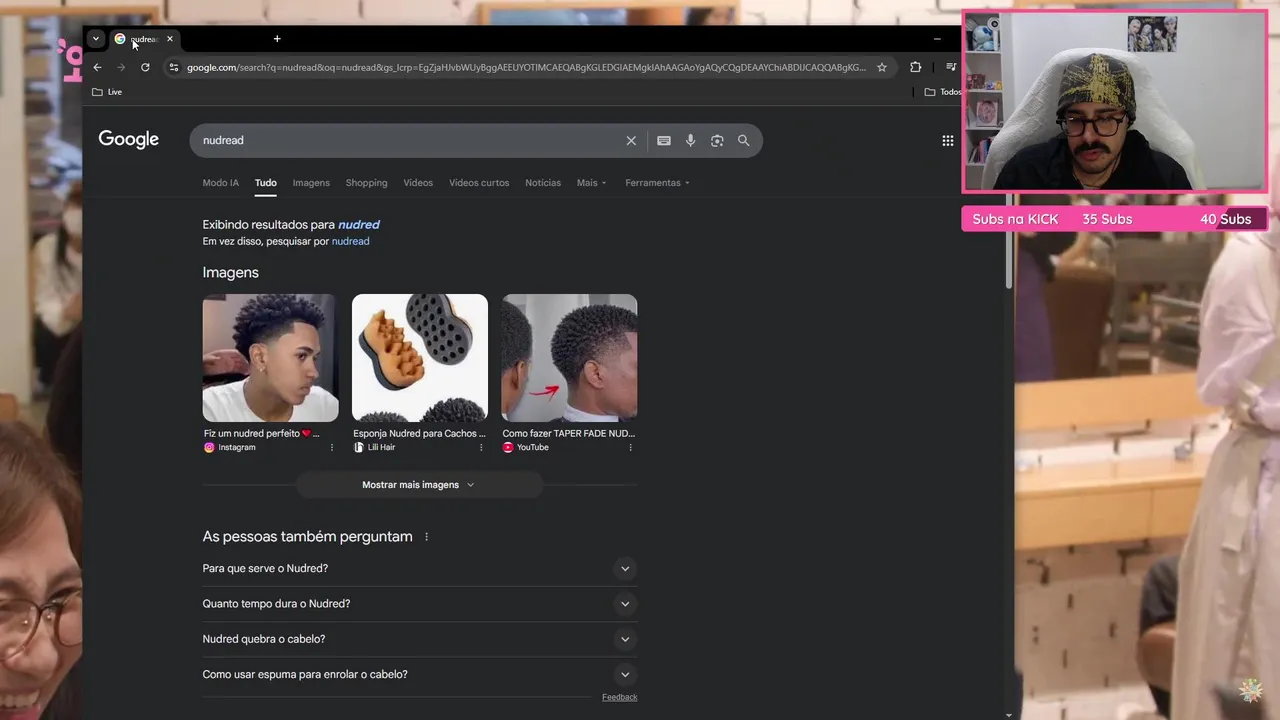Image resolution: width=1280 pixels, height=720 pixels.
Task: Click the google.com address bar URL
Action: [x=526, y=67]
